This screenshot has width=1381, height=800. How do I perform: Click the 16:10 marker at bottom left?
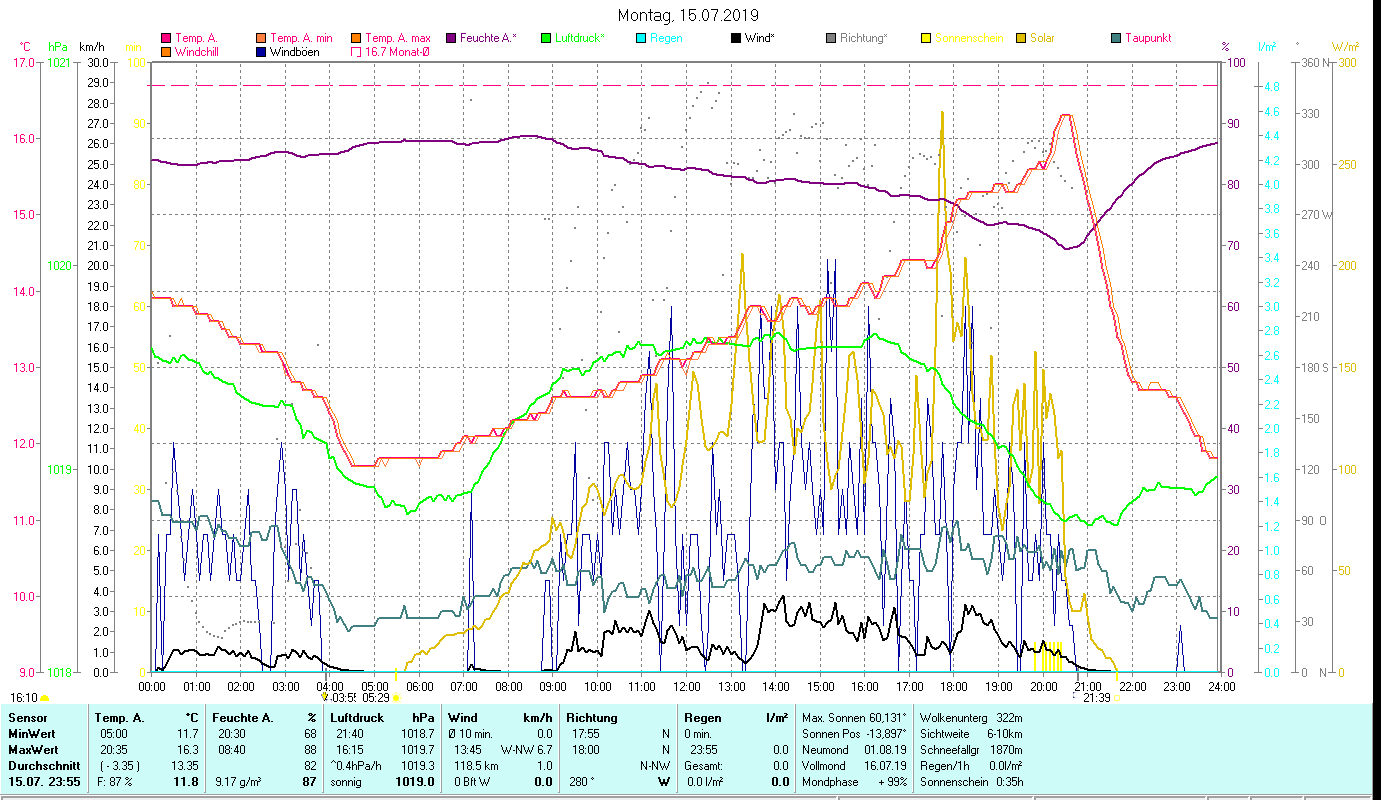point(24,697)
